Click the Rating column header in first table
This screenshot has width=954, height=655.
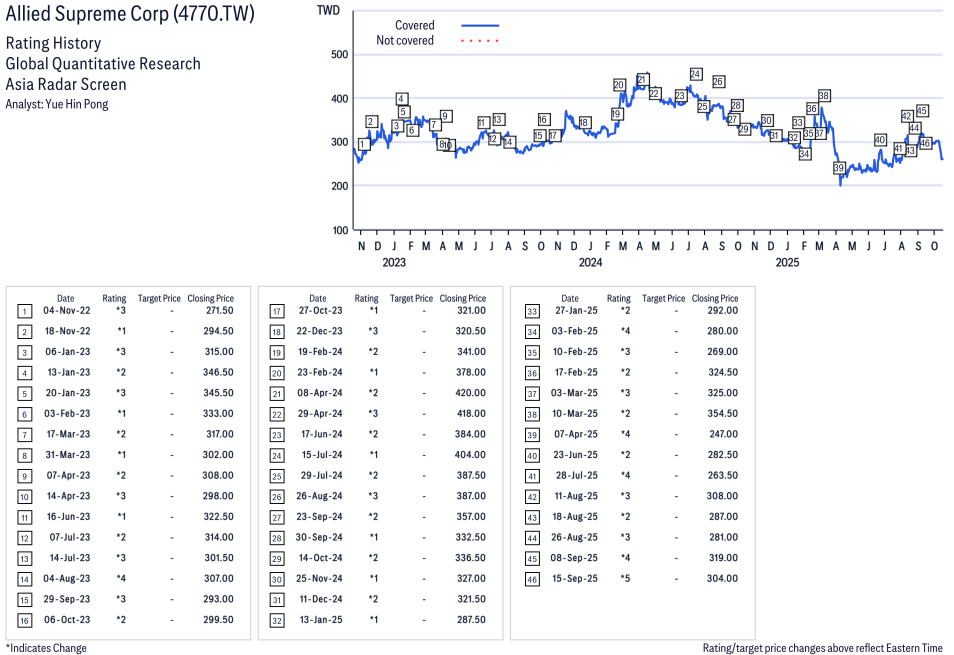[114, 298]
